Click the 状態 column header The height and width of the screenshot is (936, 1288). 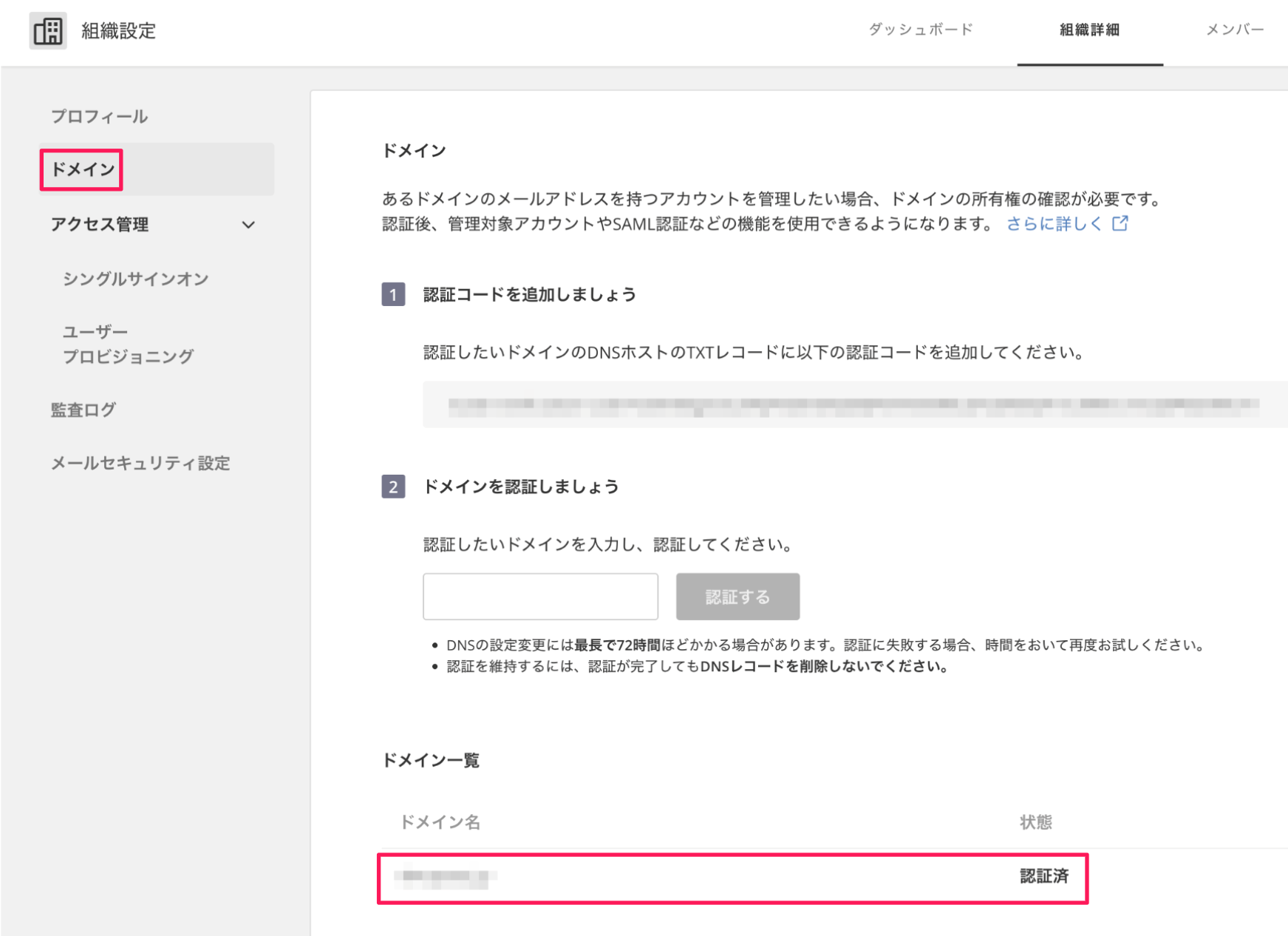[1035, 822]
